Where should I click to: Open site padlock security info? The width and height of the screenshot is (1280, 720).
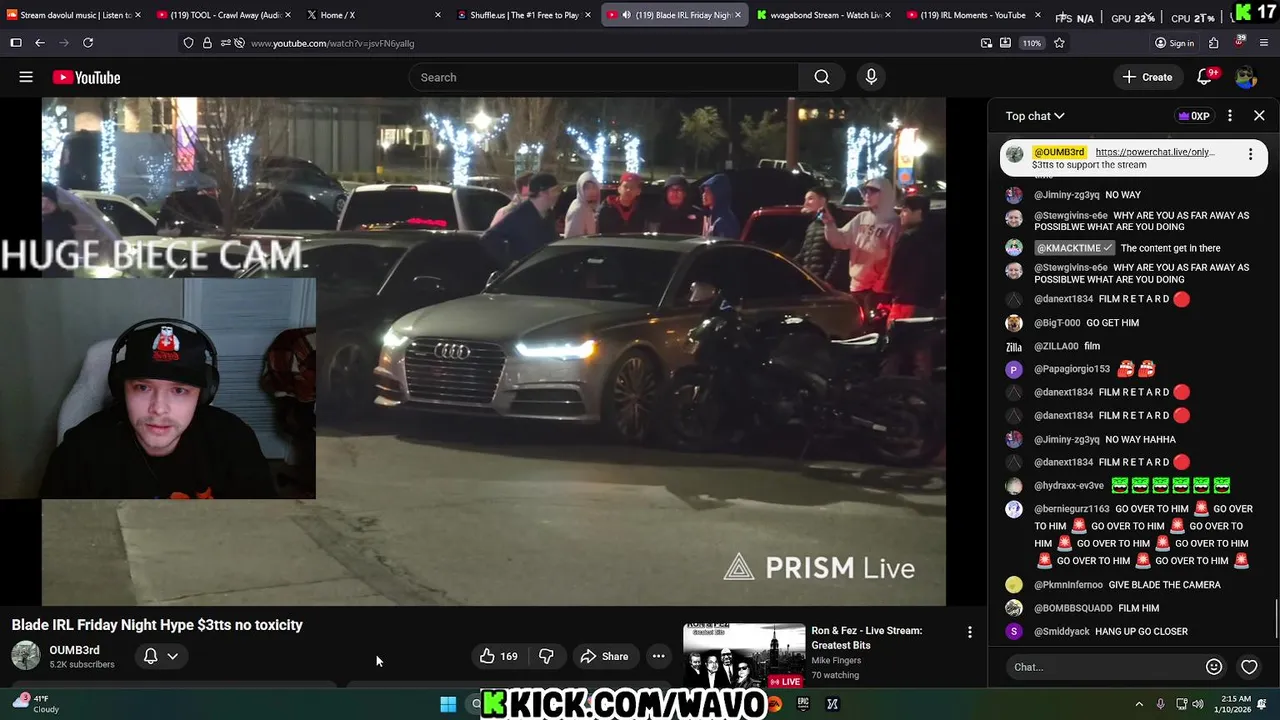click(x=207, y=43)
